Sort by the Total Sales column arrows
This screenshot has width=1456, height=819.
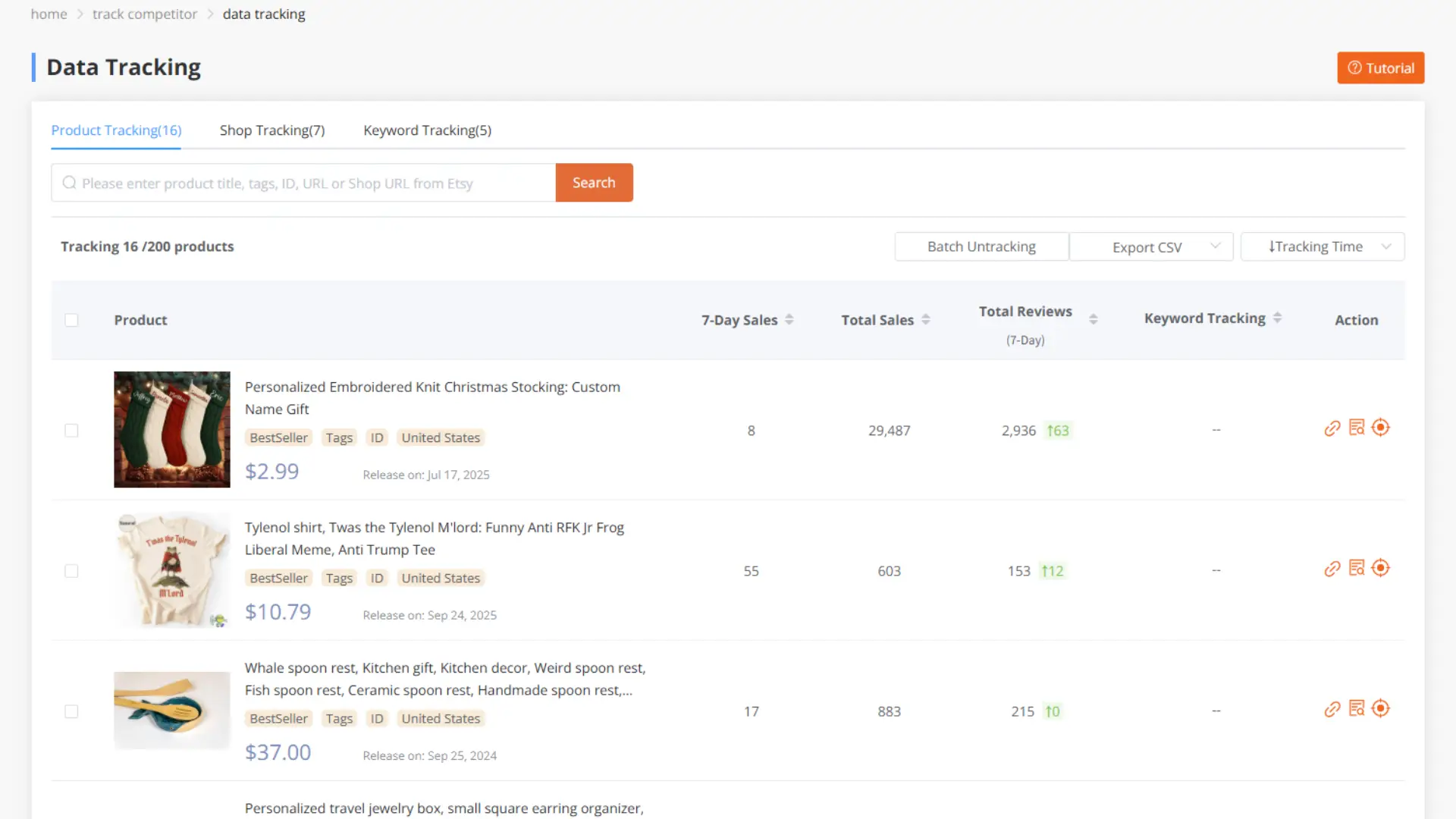pyautogui.click(x=926, y=319)
